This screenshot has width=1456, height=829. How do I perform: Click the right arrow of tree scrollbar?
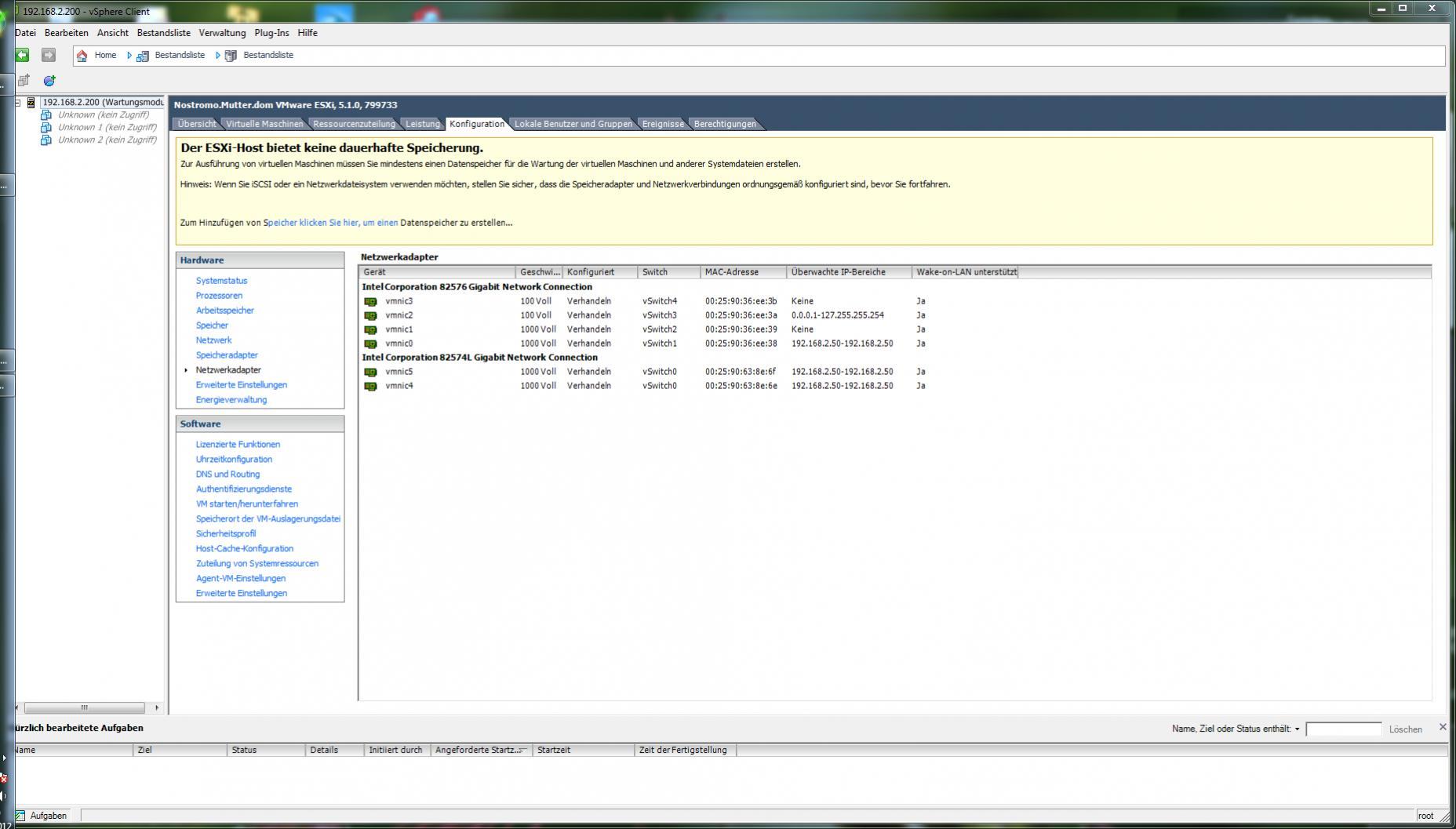(x=157, y=707)
